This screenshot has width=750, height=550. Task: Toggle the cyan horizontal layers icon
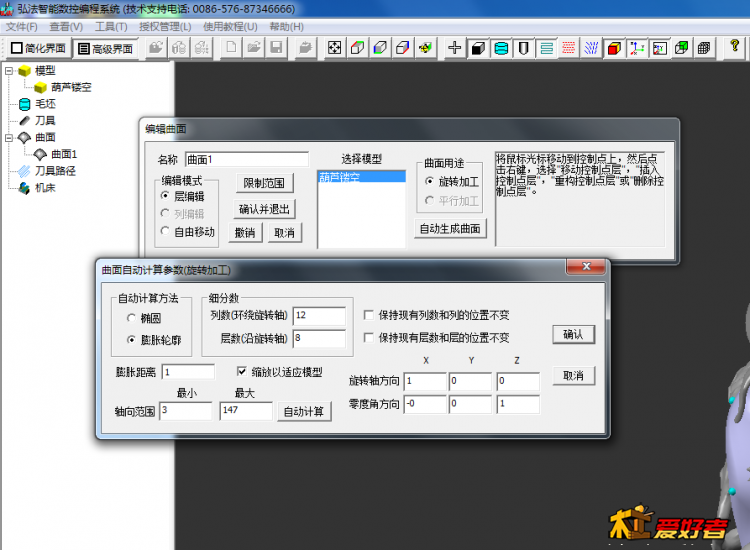tap(546, 48)
